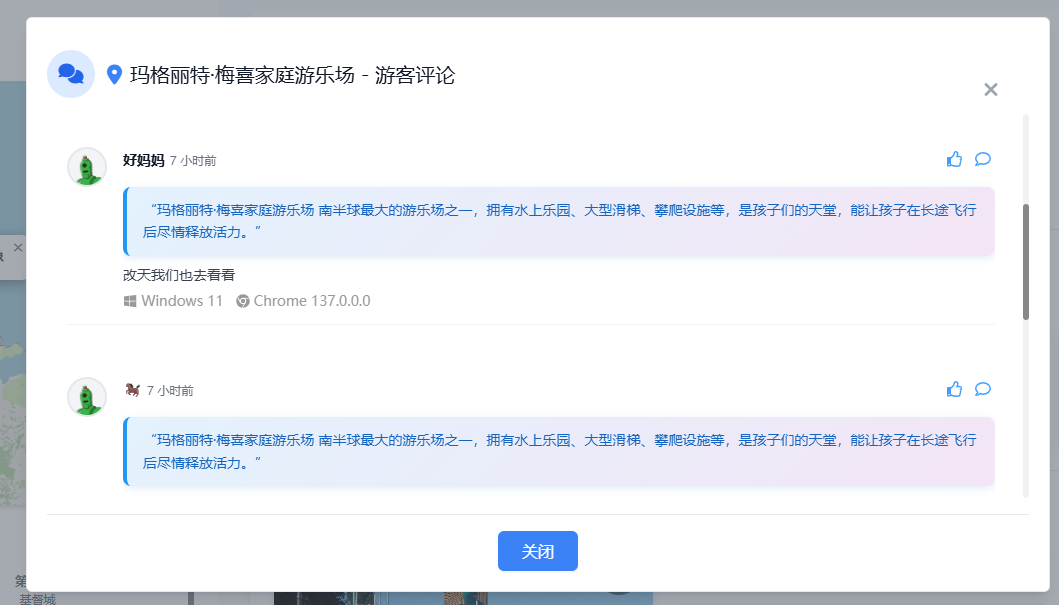
Task: Click the Chrome browser icon
Action: pos(243,301)
